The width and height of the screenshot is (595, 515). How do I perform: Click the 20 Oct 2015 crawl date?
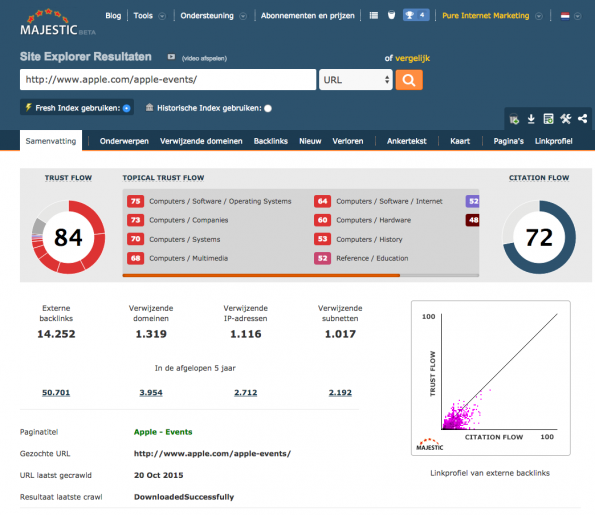click(x=159, y=475)
